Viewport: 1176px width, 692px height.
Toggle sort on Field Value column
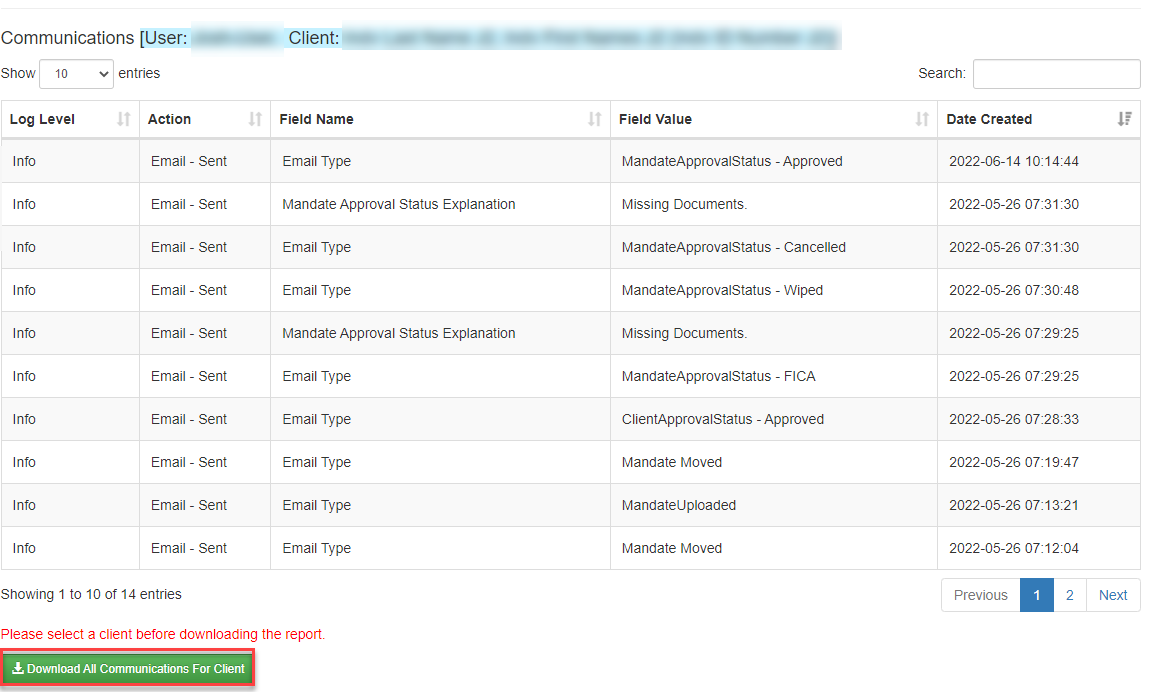pyautogui.click(x=922, y=119)
